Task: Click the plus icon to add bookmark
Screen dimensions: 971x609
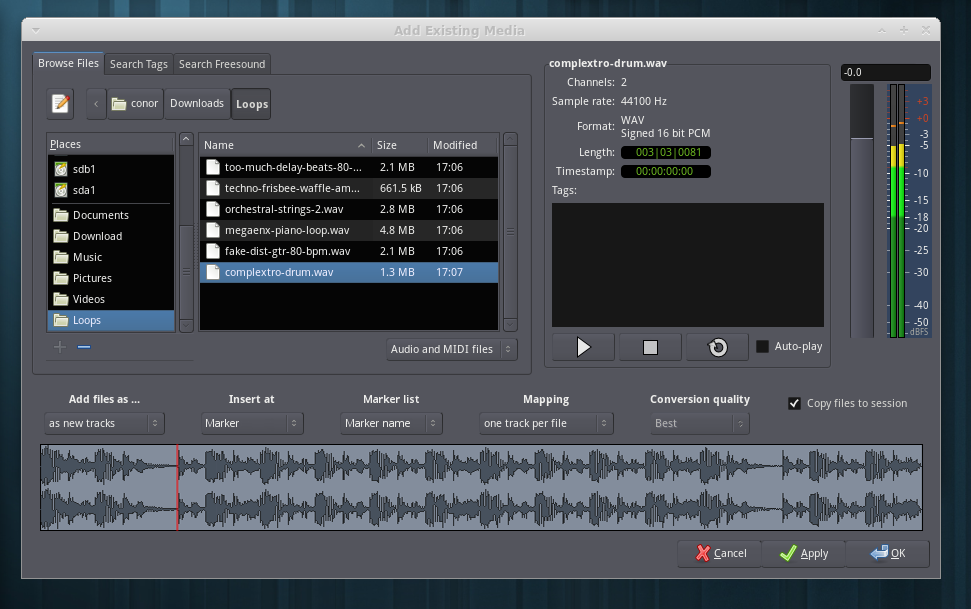Action: 60,347
